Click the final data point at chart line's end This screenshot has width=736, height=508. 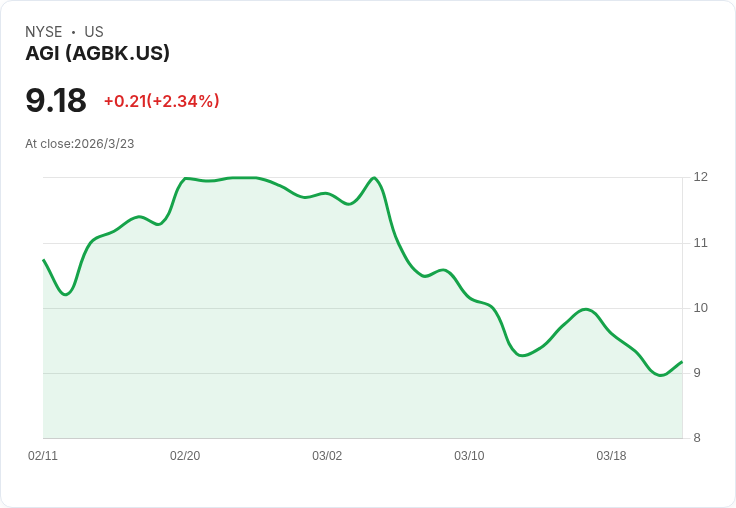point(681,362)
